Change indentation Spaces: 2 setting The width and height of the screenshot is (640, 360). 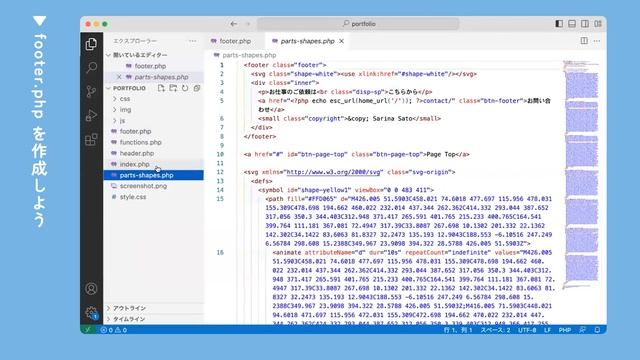tap(495, 330)
